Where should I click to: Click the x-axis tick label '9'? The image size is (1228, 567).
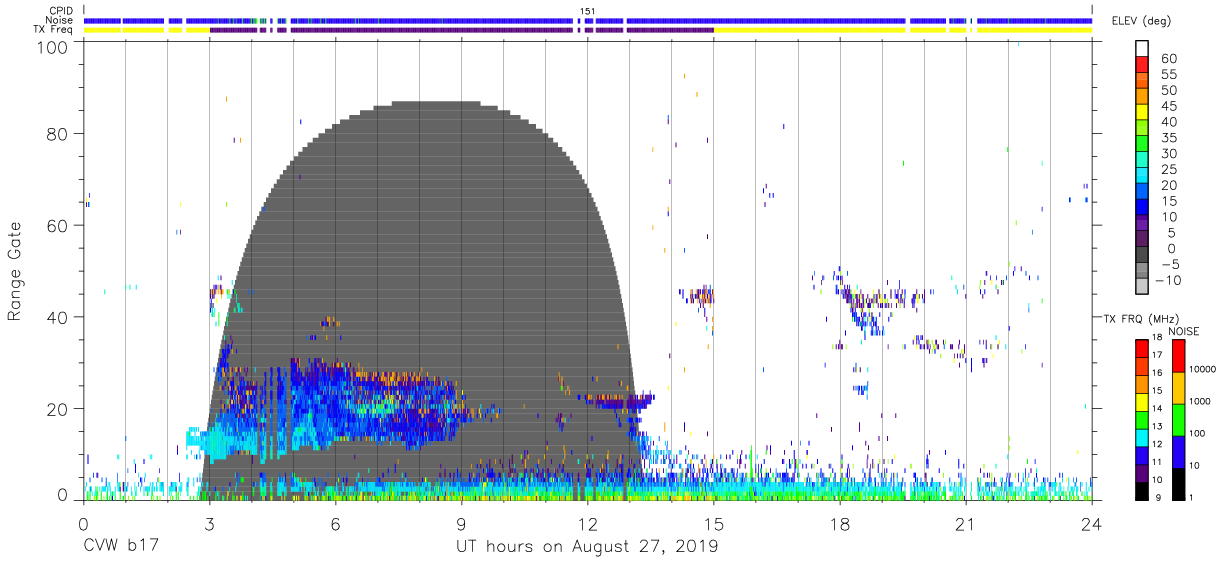(x=461, y=523)
